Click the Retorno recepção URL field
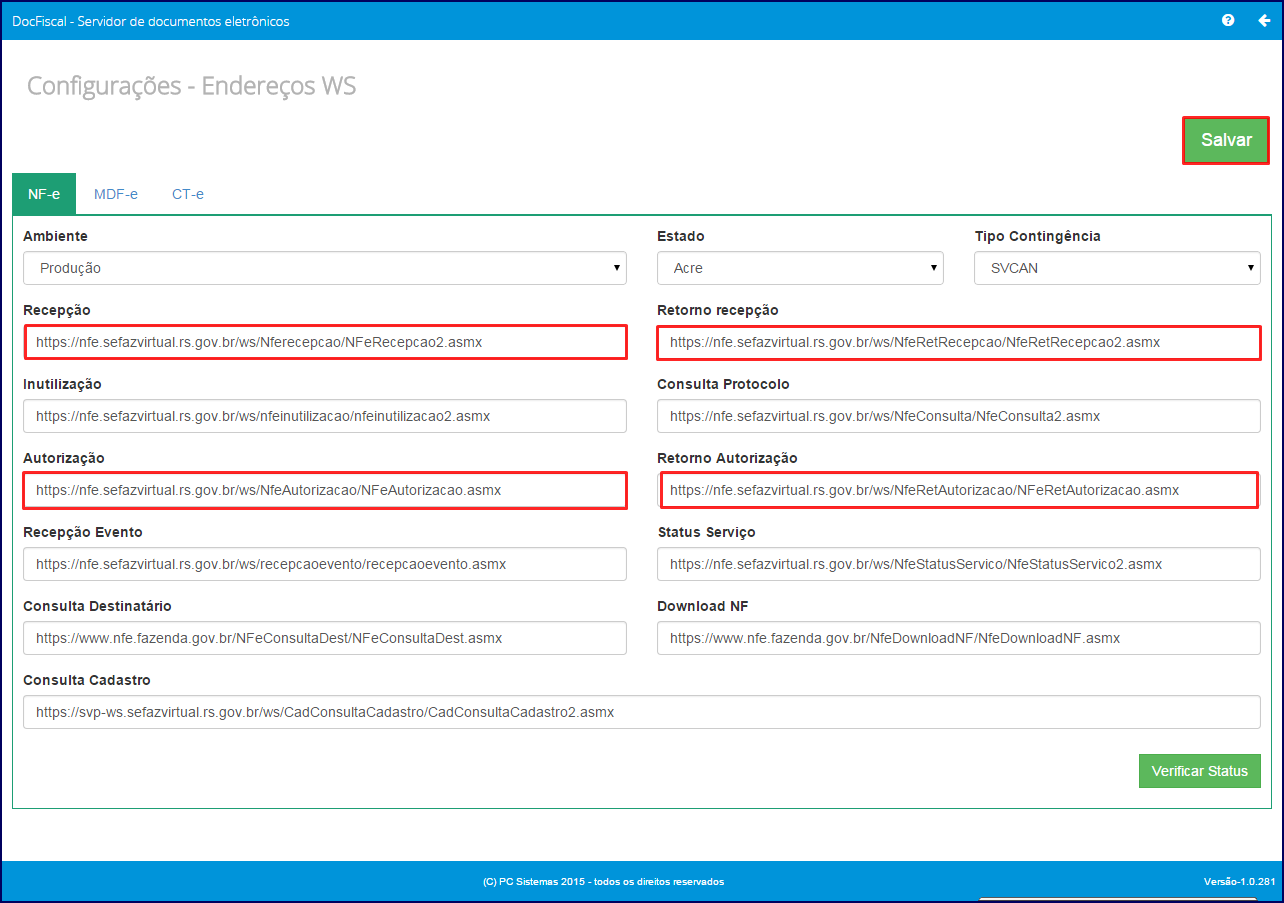The height and width of the screenshot is (903, 1284). [959, 342]
